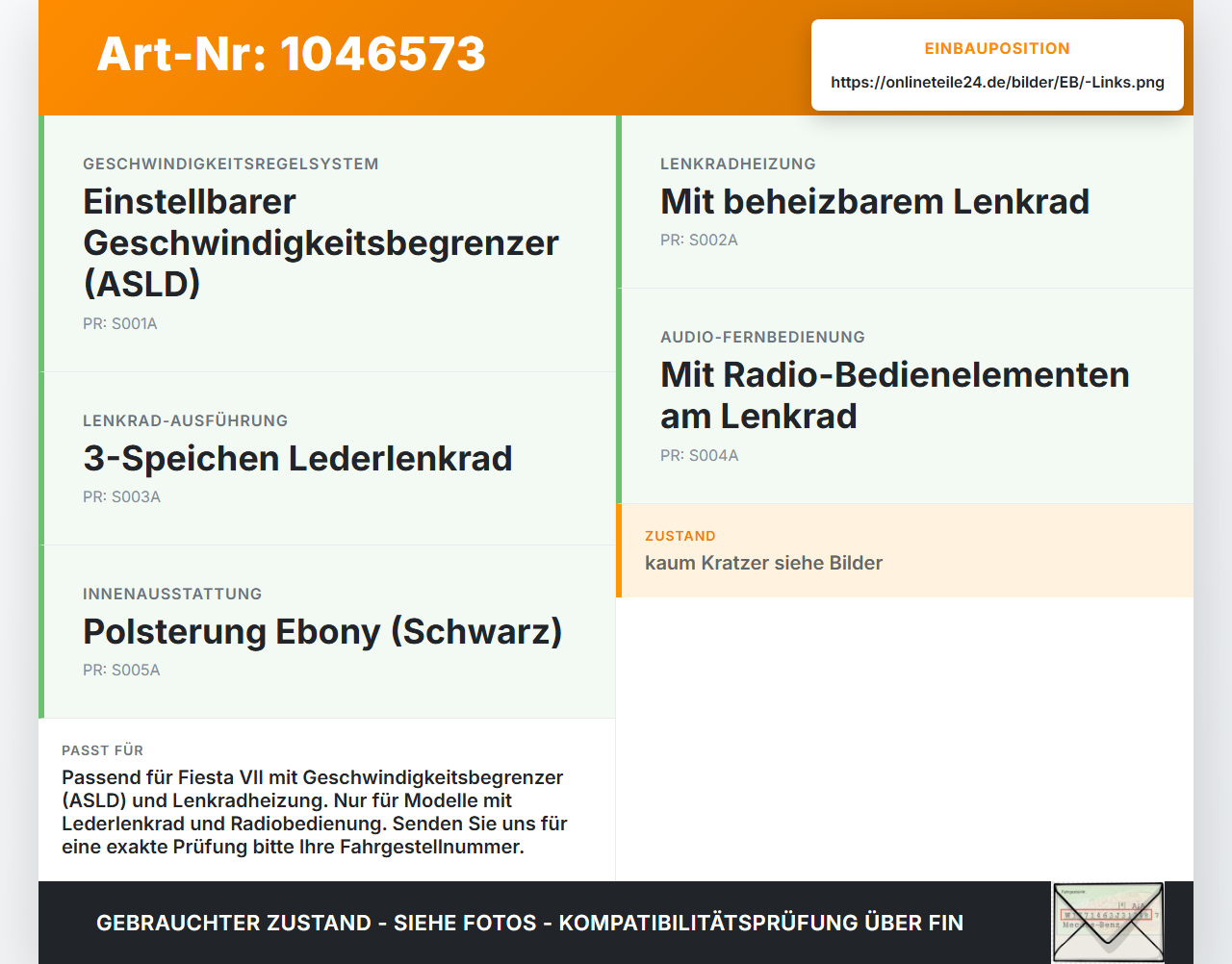Click PR code S001A
The width and height of the screenshot is (1232, 964).
(x=120, y=324)
